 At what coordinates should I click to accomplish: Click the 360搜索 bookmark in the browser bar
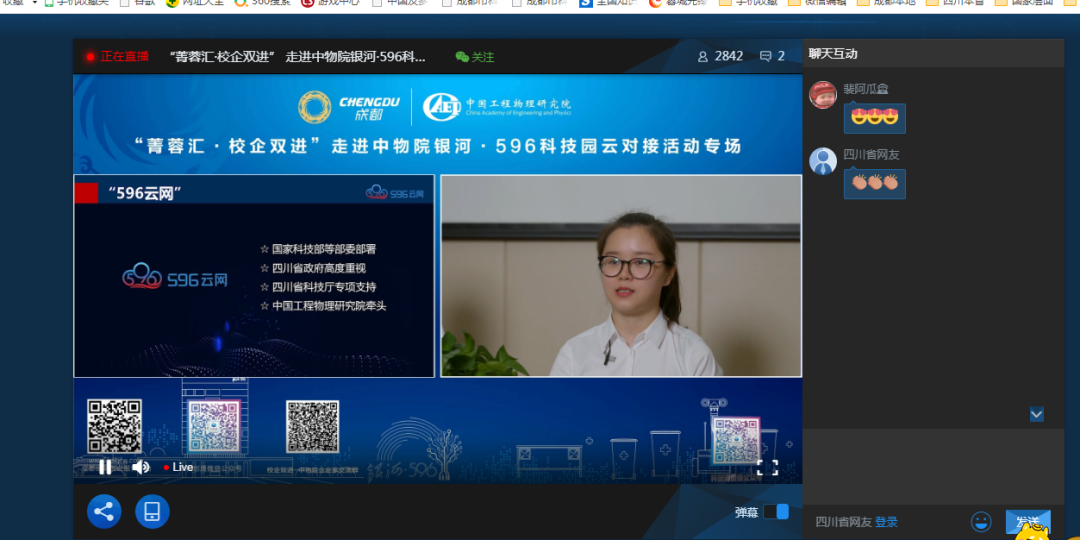262,3
